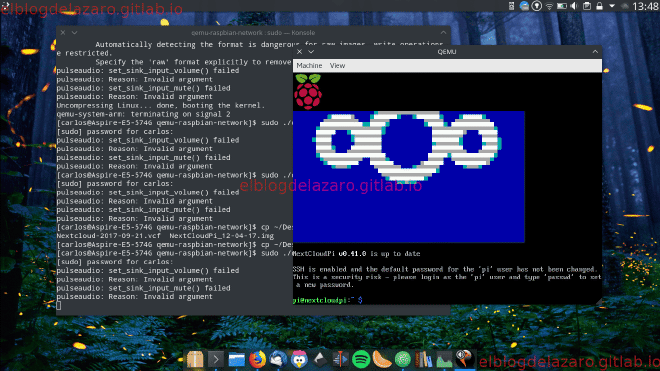Open the View menu in QEMU
This screenshot has height=371, width=660.
(x=337, y=66)
